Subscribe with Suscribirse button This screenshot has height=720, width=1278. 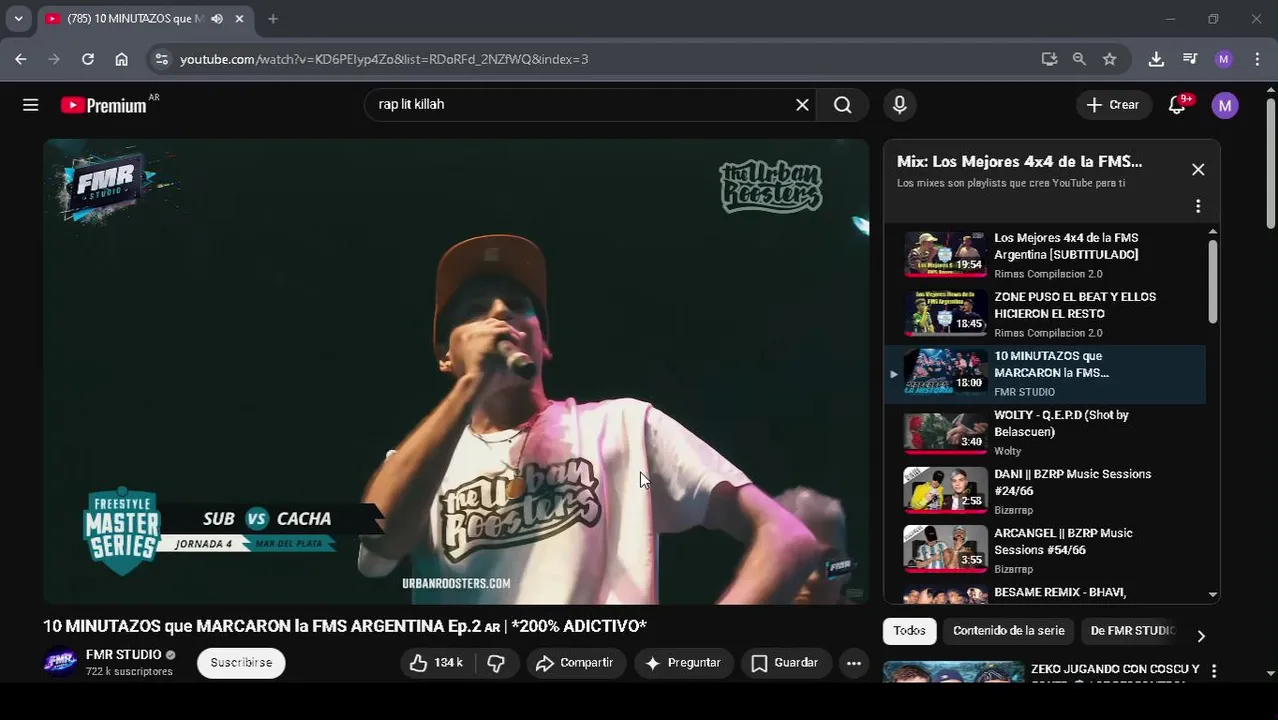tap(241, 663)
